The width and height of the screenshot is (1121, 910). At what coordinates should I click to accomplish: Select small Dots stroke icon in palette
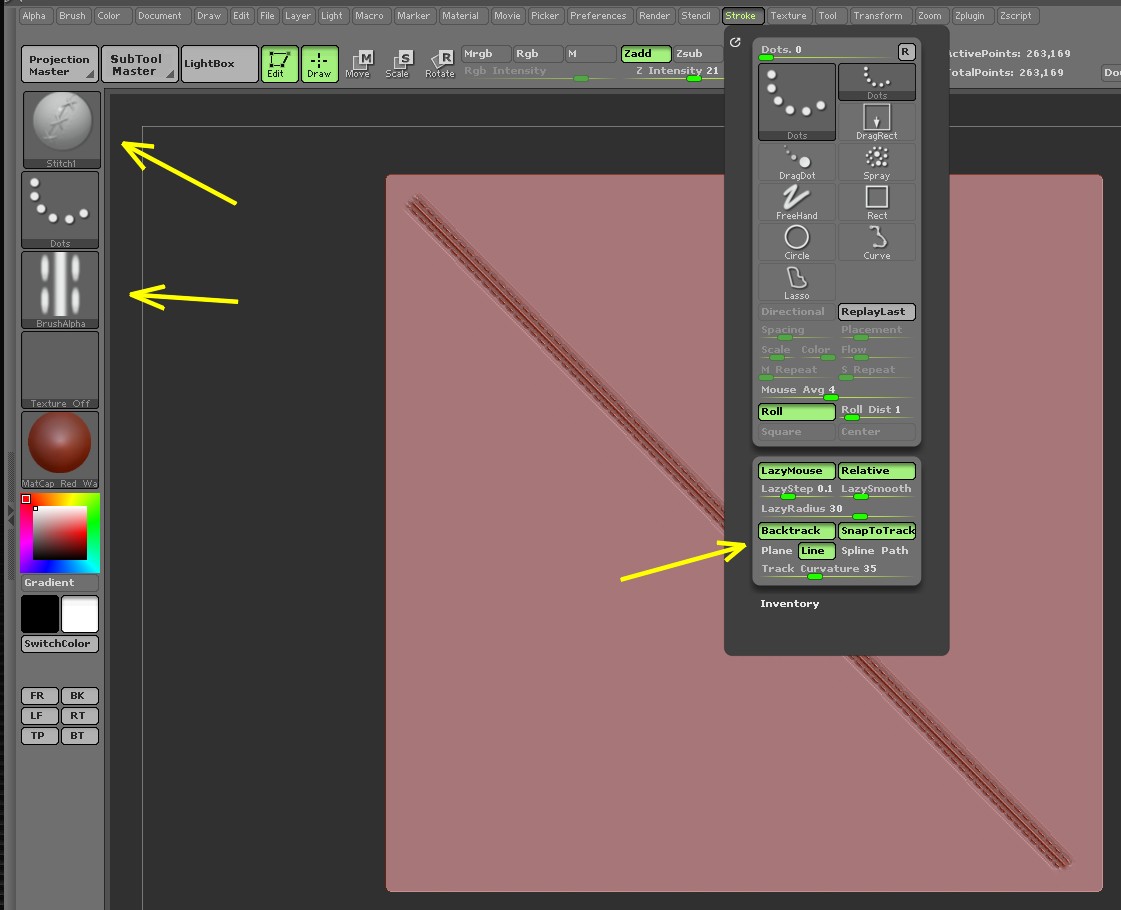tap(876, 81)
